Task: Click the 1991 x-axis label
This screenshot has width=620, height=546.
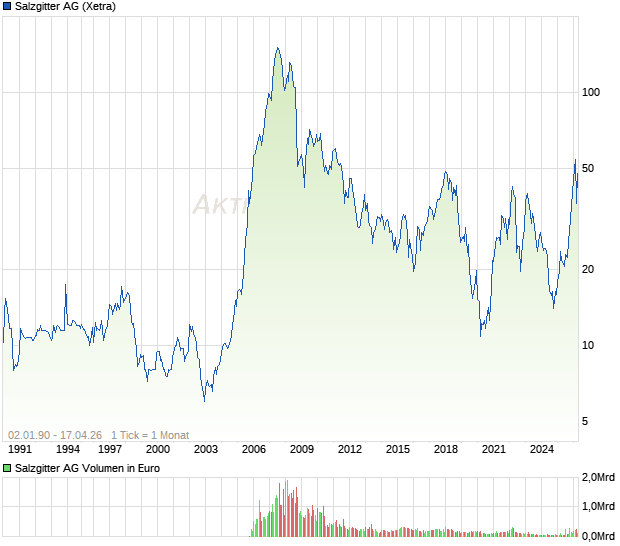Action: point(20,450)
